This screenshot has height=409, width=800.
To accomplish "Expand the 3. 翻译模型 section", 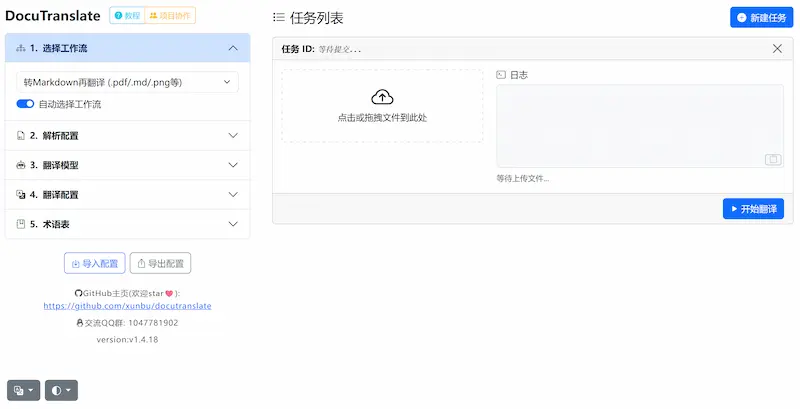I will point(127,165).
